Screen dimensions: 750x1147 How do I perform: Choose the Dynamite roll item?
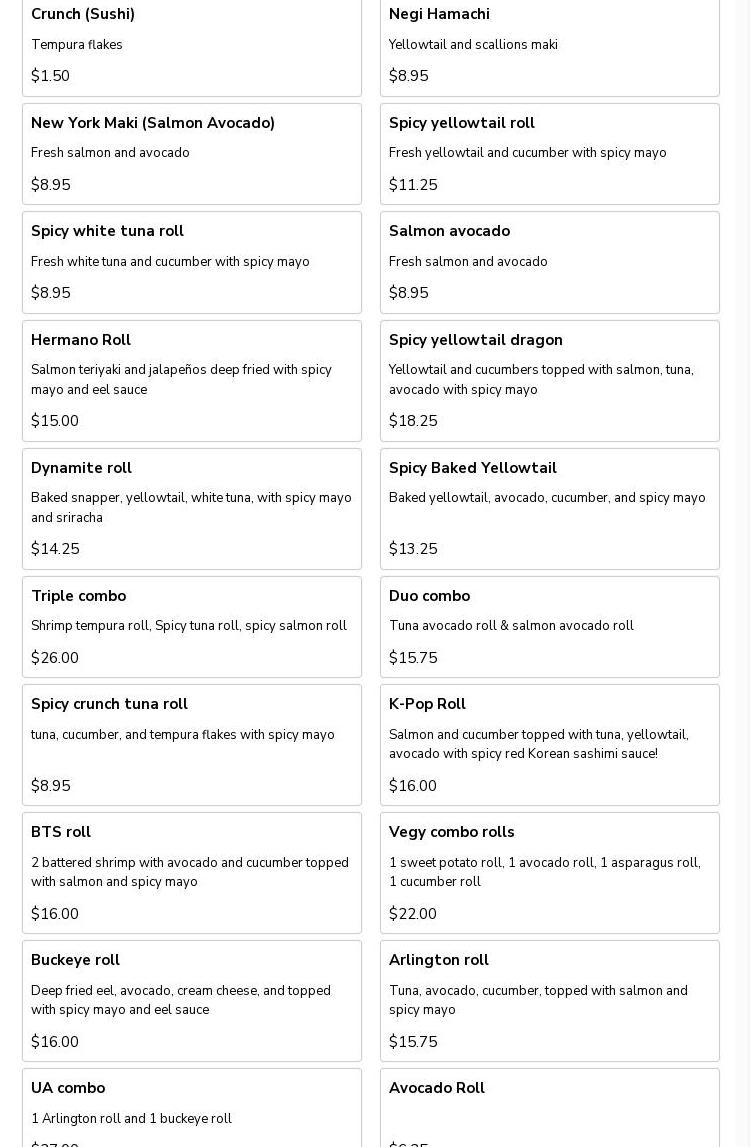(191, 508)
